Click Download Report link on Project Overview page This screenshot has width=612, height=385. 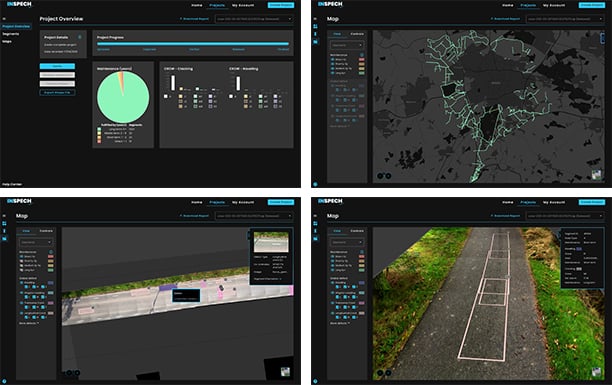point(194,19)
